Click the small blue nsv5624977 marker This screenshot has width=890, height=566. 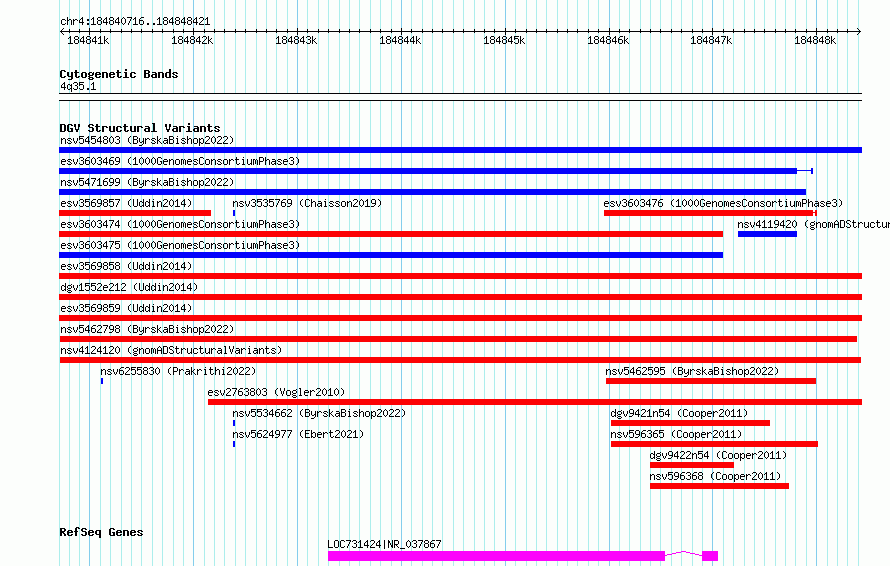pyautogui.click(x=234, y=444)
